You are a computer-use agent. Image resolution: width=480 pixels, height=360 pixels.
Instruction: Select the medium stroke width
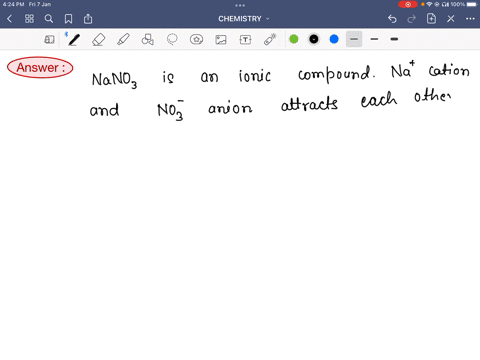tap(374, 39)
